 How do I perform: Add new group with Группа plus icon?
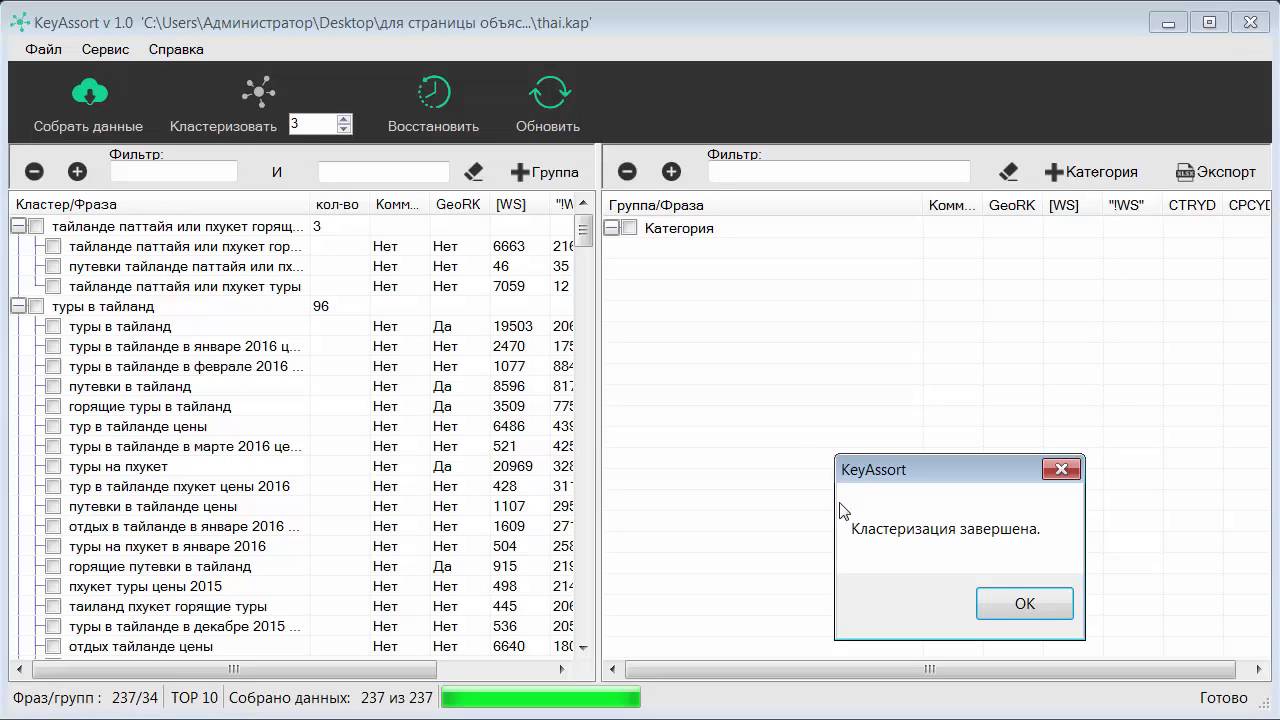pos(520,172)
